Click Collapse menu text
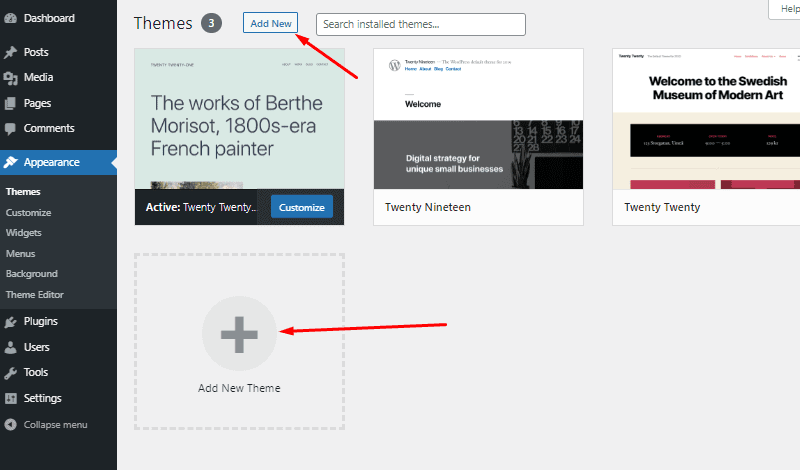 click(x=56, y=425)
